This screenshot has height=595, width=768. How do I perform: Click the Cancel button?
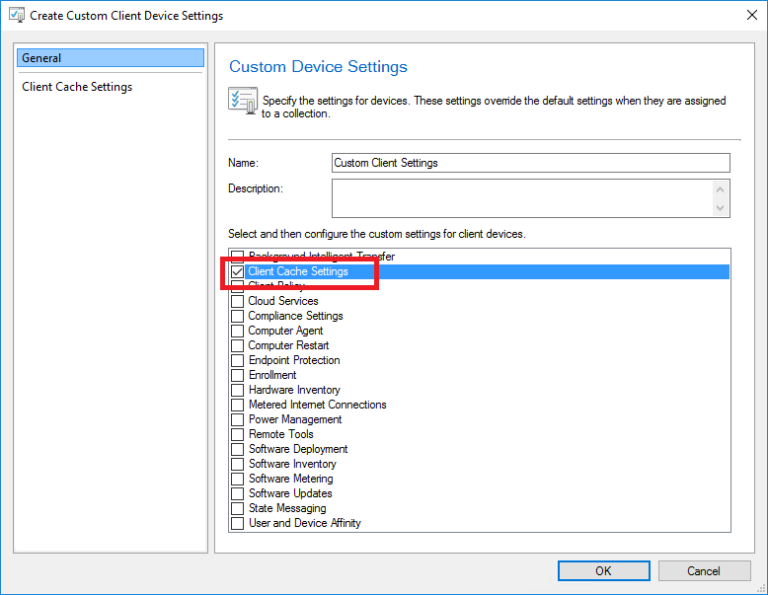[x=704, y=571]
